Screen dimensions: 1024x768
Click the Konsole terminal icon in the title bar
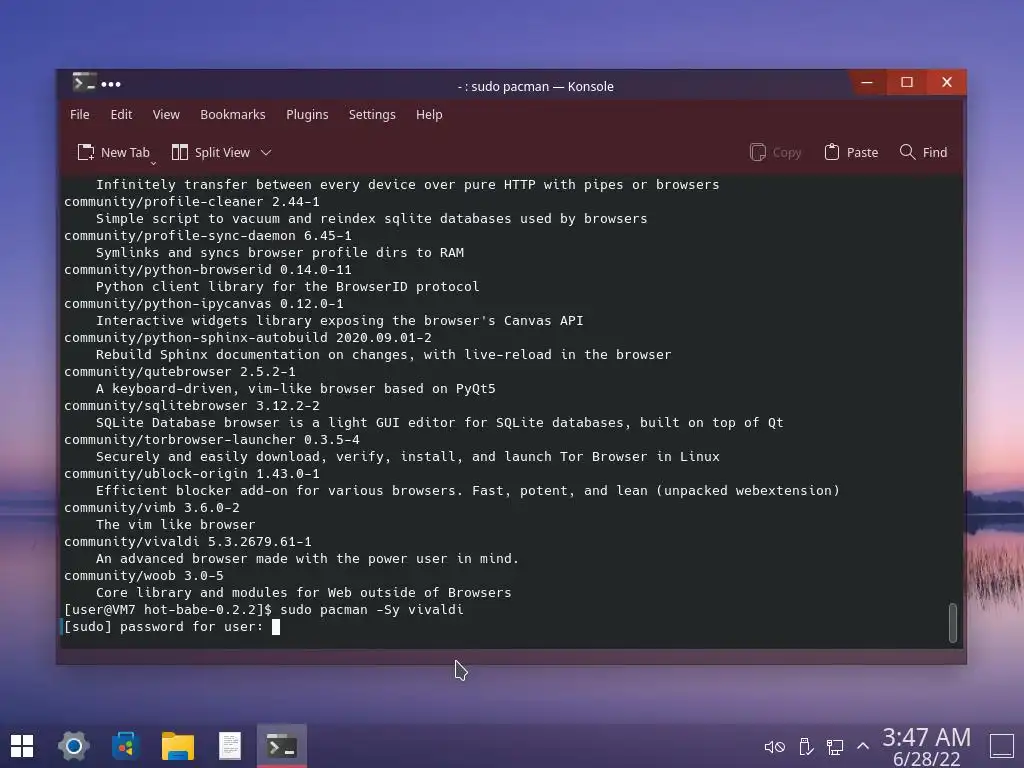click(x=84, y=83)
